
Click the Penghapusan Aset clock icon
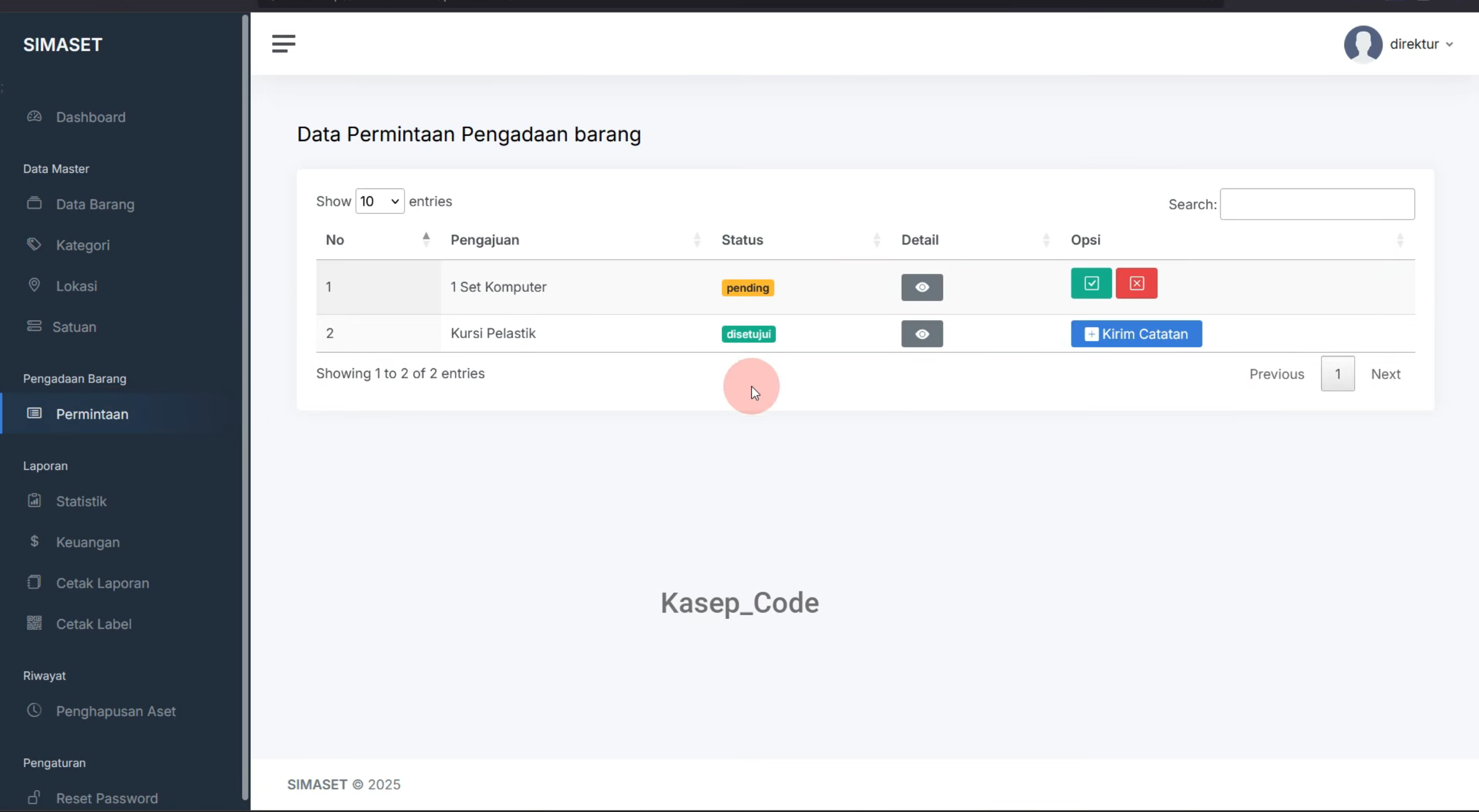point(34,710)
